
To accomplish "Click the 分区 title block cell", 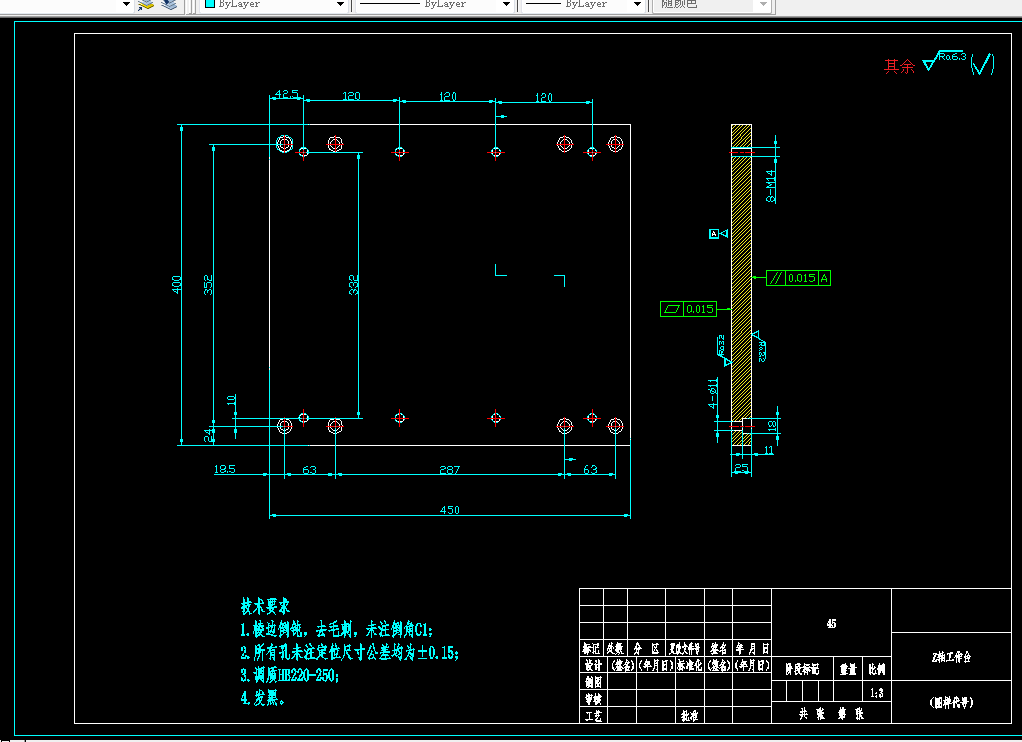I will 646,648.
